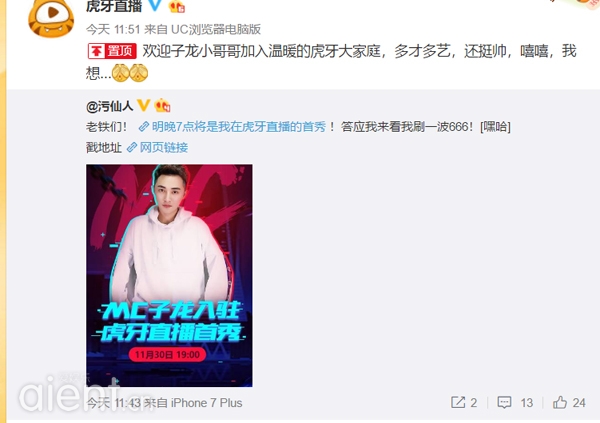Click the red 置顶 pinned label
Image resolution: width=600 pixels, height=423 pixels.
click(112, 51)
